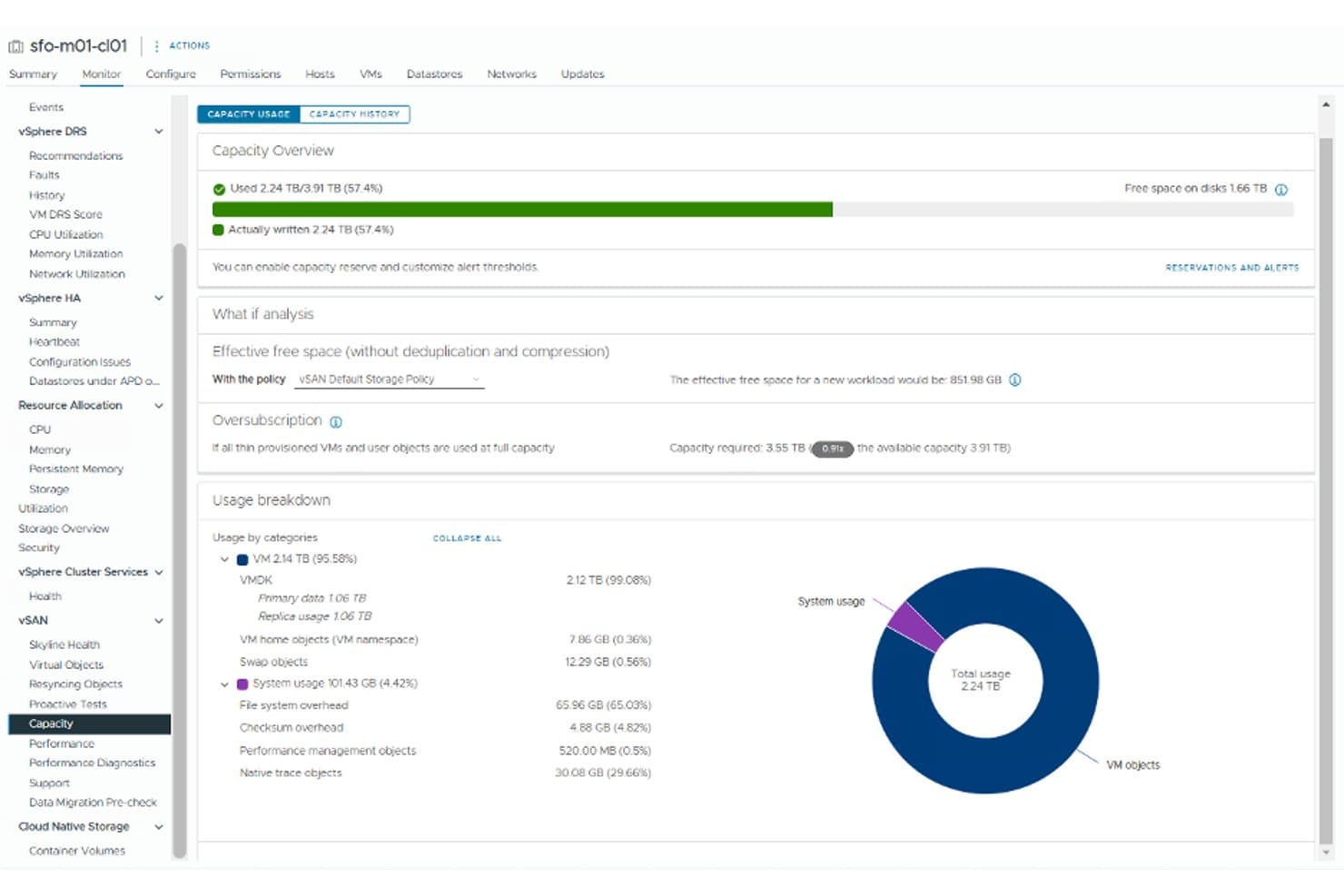Screen dimensions: 1344x896
Task: Collapse the vSAN section chevron
Action: pos(159,621)
